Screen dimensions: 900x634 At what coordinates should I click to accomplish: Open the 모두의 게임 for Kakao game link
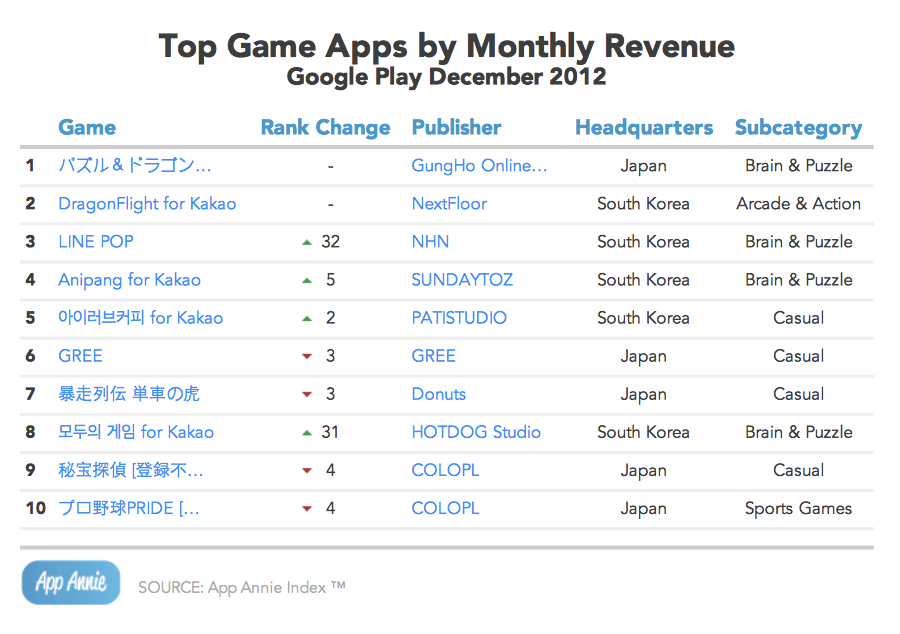point(136,431)
